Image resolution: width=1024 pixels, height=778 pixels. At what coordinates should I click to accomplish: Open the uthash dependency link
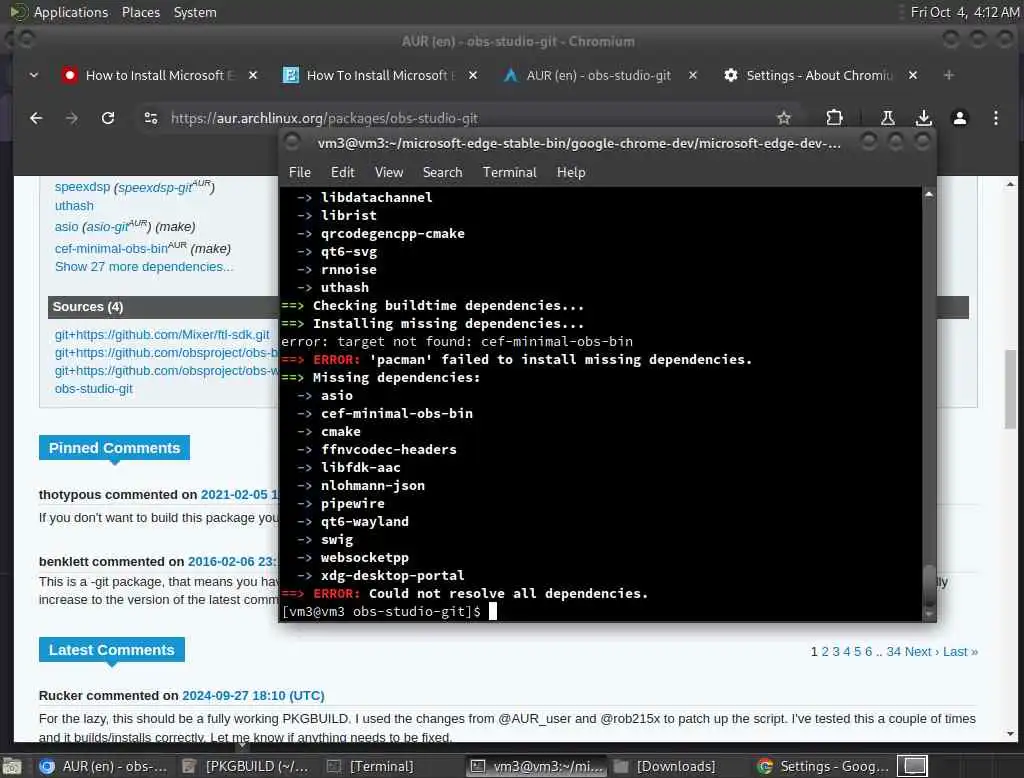click(74, 206)
